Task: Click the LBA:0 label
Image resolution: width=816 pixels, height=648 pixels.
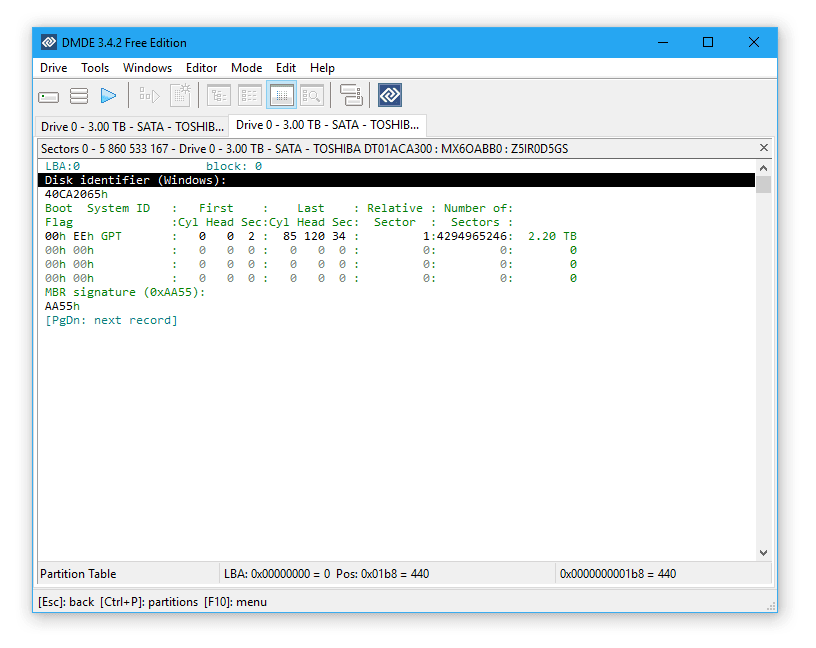Action: tap(62, 166)
